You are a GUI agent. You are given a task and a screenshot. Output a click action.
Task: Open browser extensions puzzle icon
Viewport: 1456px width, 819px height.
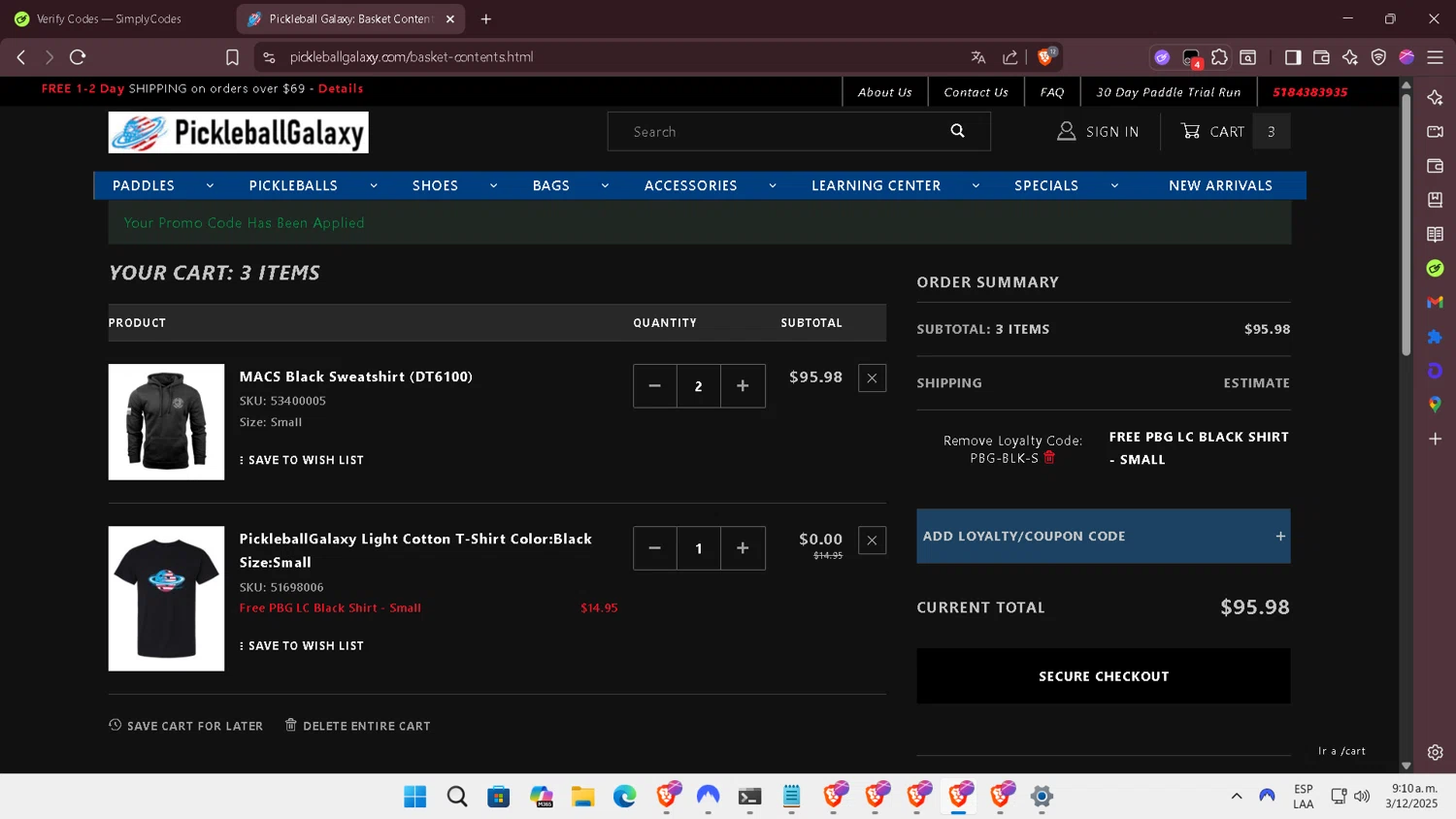(1220, 57)
